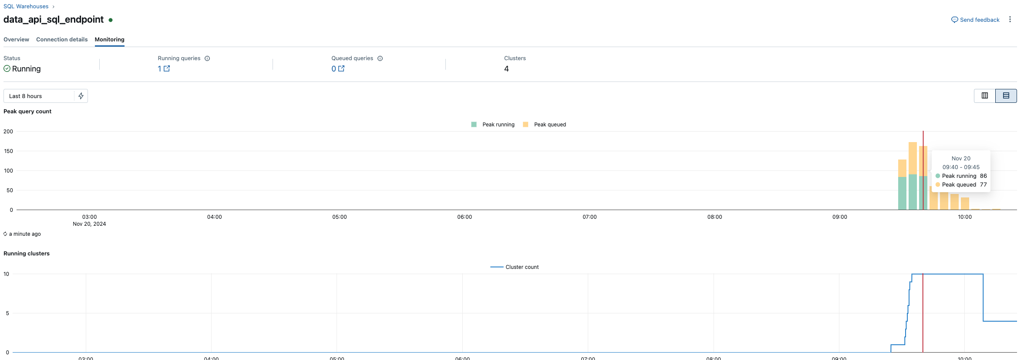Open the Last 8 hours time range dropdown

point(39,96)
